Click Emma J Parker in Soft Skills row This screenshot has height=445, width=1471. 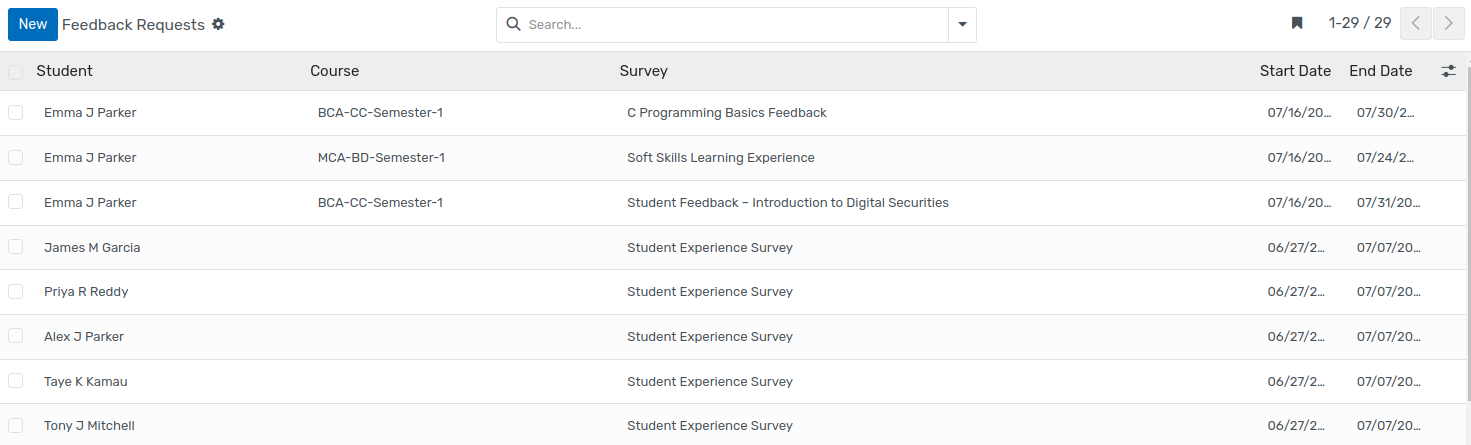click(90, 158)
